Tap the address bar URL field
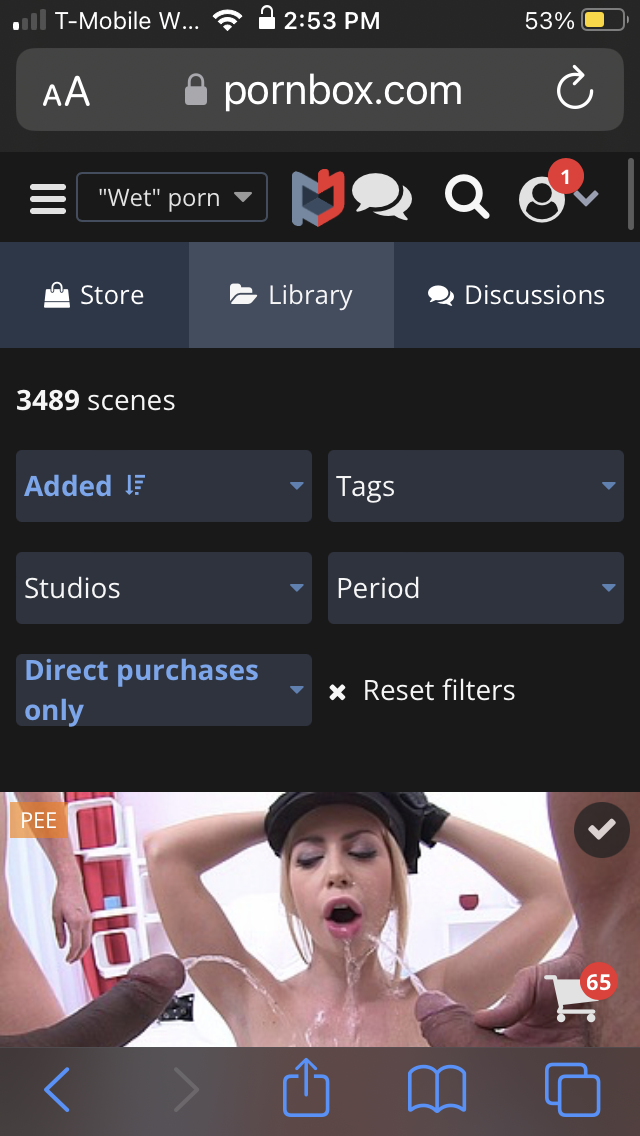 click(x=320, y=91)
